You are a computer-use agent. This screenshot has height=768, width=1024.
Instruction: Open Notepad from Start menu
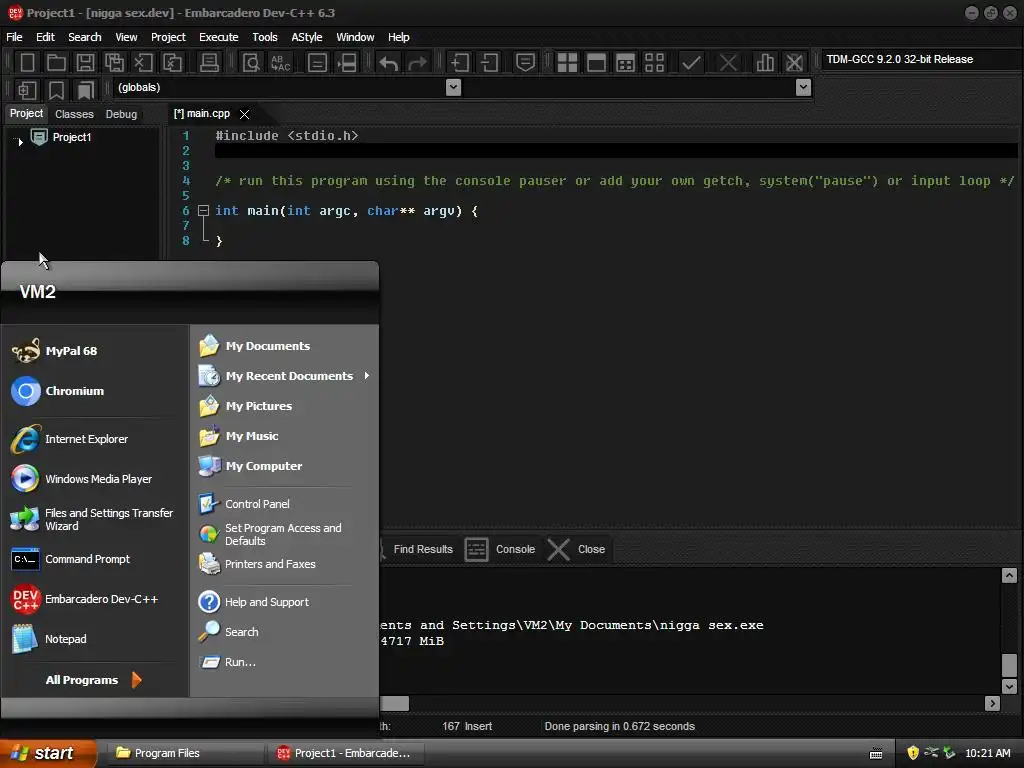click(x=65, y=639)
